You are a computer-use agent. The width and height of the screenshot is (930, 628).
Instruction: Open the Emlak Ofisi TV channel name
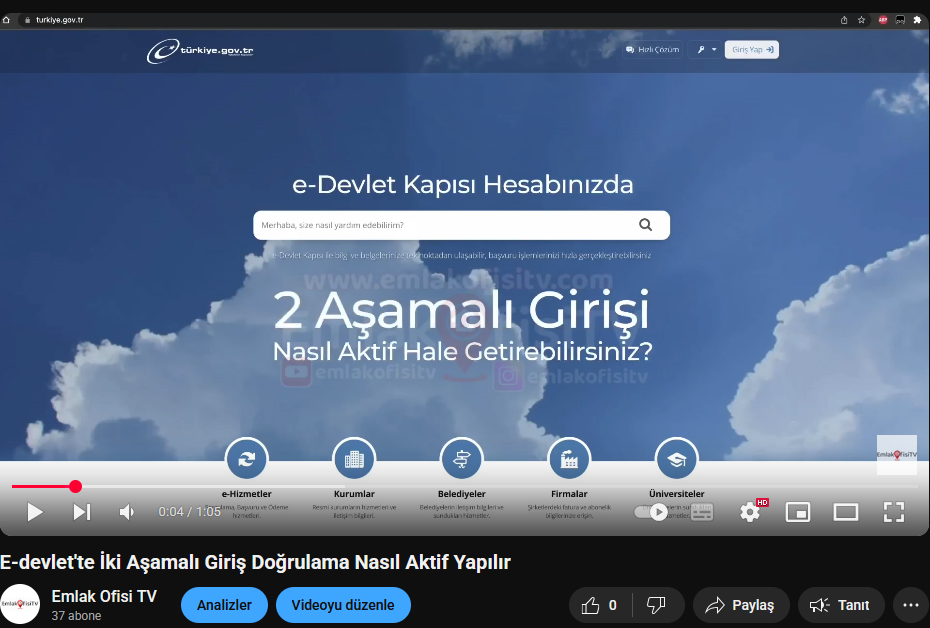(x=104, y=597)
